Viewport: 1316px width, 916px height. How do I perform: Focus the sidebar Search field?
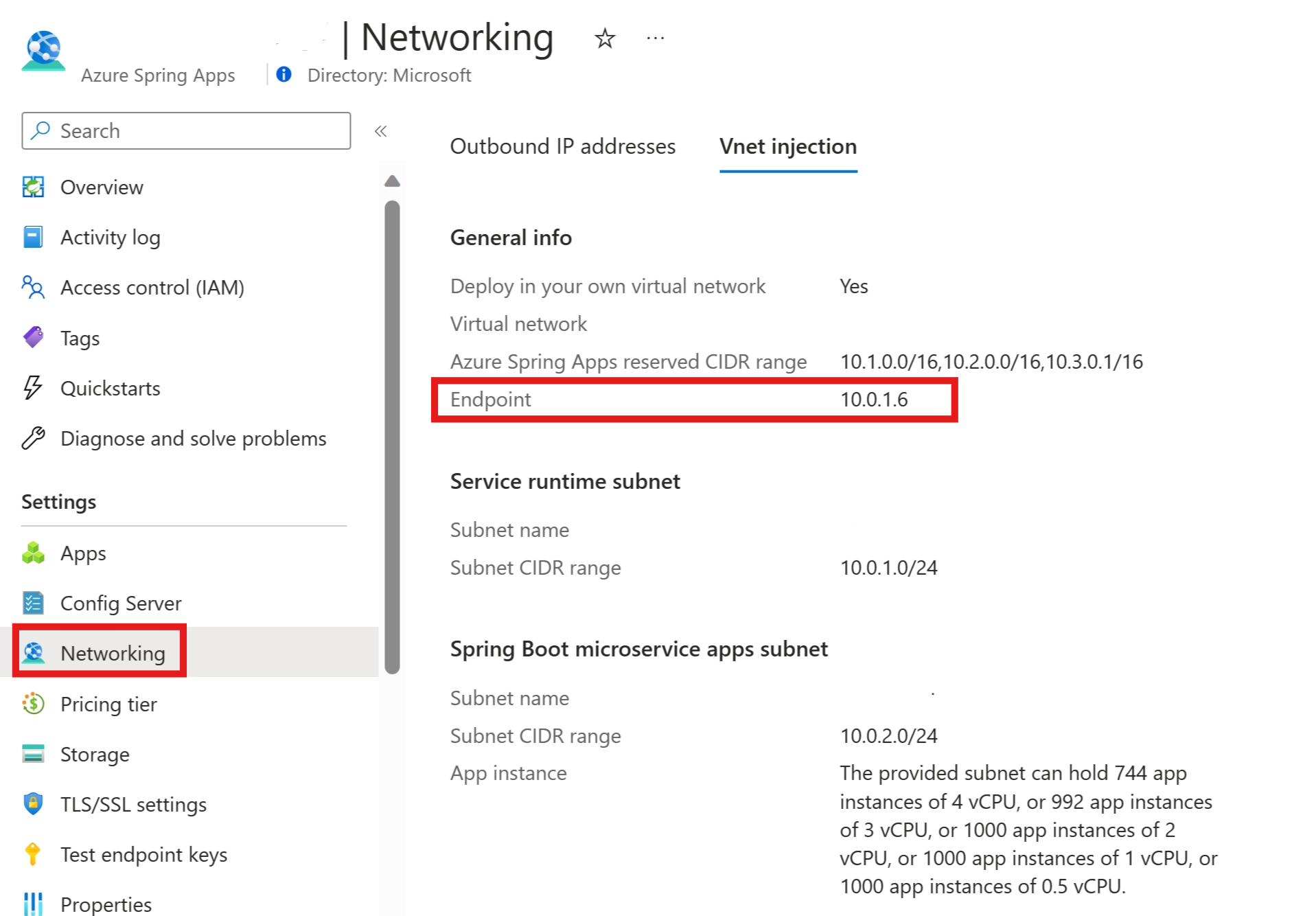coord(186,130)
